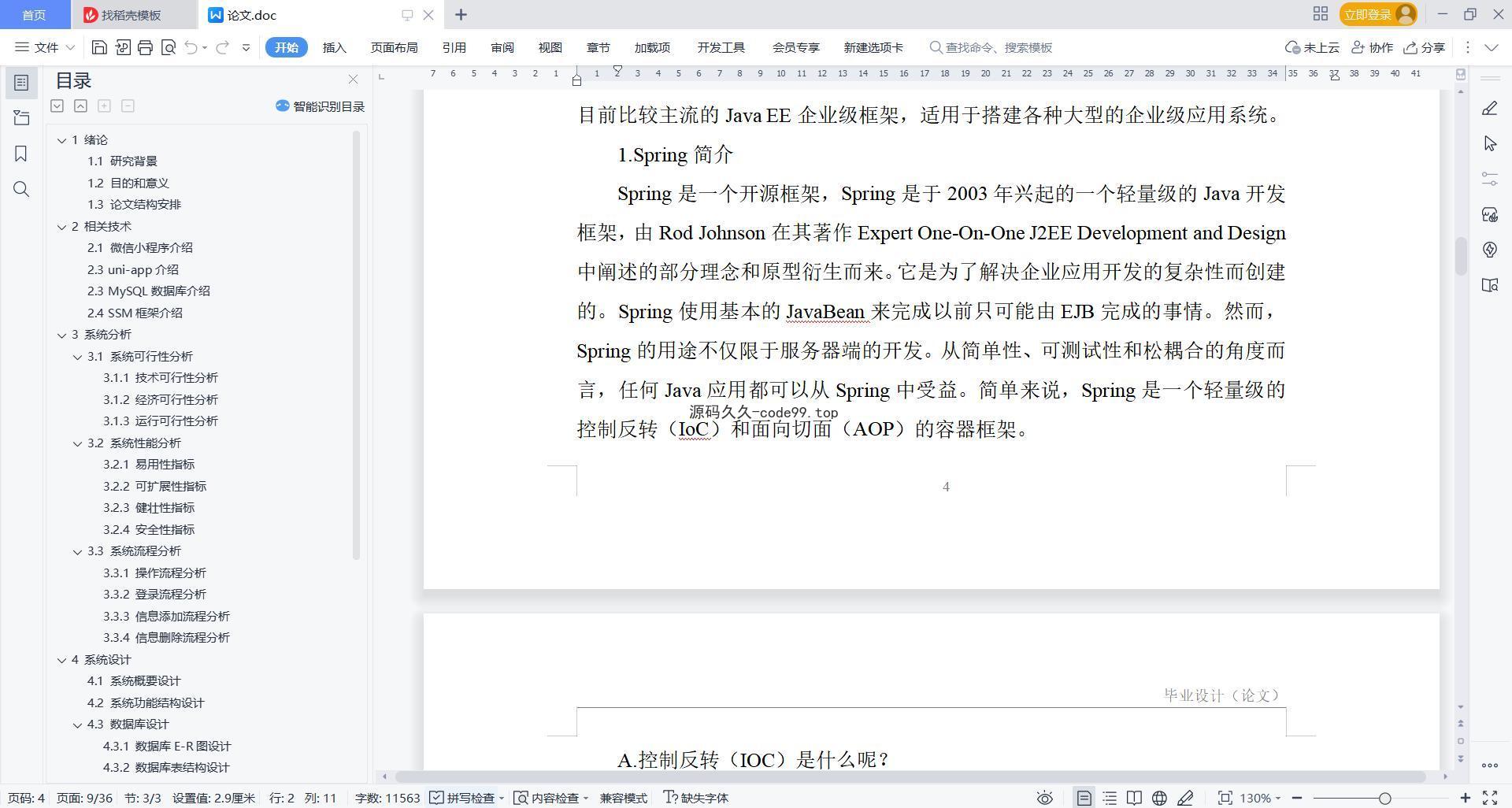Open the quick access toolbar customize dropdown

[246, 48]
